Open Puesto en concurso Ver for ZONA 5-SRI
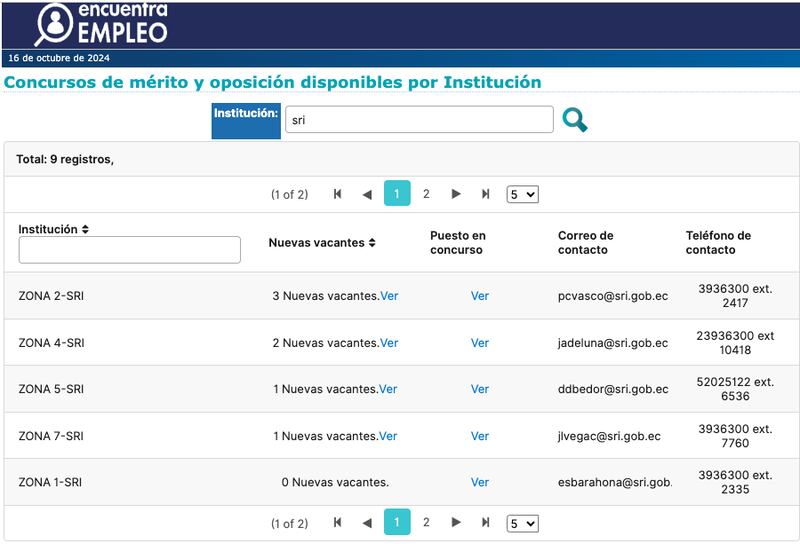Screen dimensions: 800x544 pyautogui.click(x=480, y=389)
